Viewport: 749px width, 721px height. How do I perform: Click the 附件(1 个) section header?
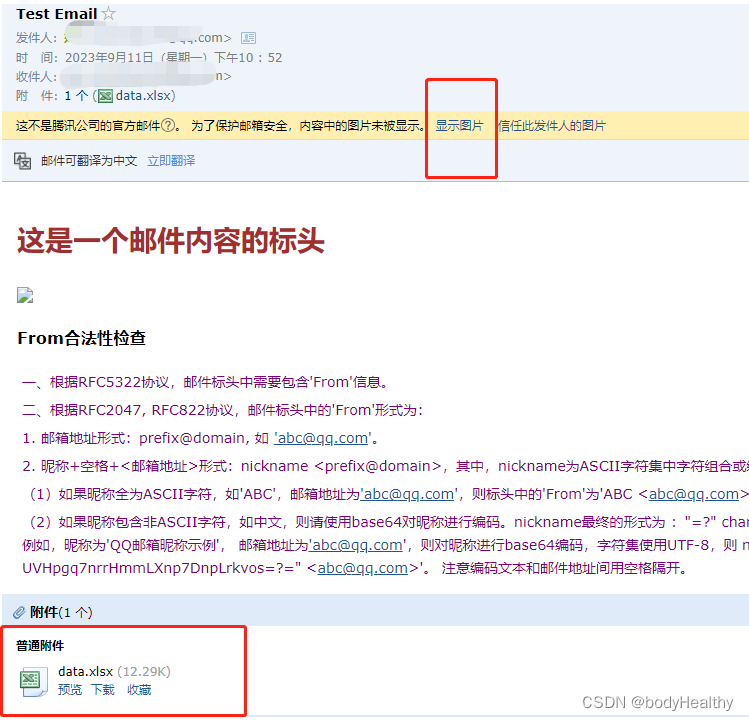click(61, 612)
